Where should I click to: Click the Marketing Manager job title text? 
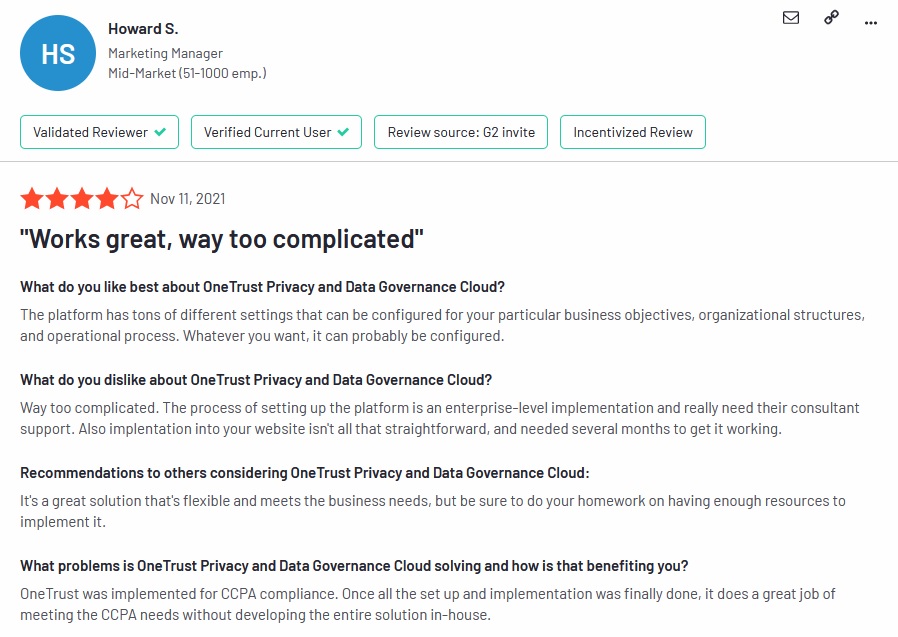166,53
